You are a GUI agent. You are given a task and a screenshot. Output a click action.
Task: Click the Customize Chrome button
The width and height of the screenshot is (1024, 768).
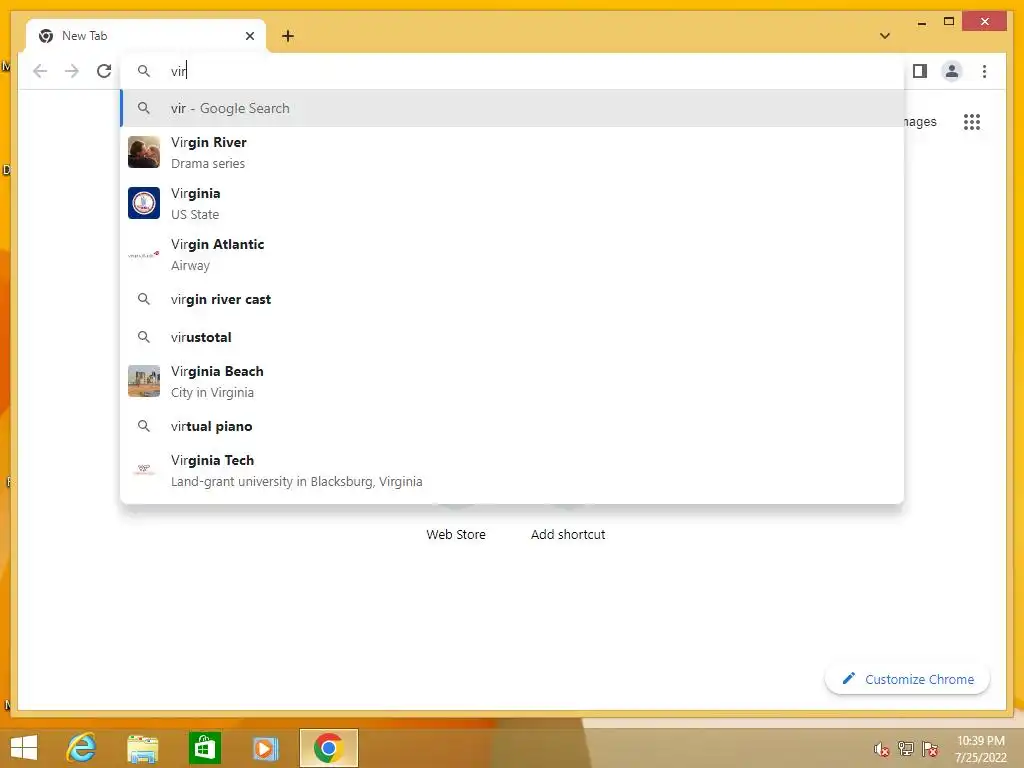pos(907,679)
